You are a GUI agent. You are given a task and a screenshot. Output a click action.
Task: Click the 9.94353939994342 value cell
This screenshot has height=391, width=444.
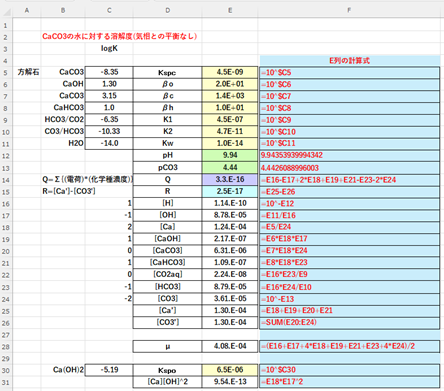349,155
